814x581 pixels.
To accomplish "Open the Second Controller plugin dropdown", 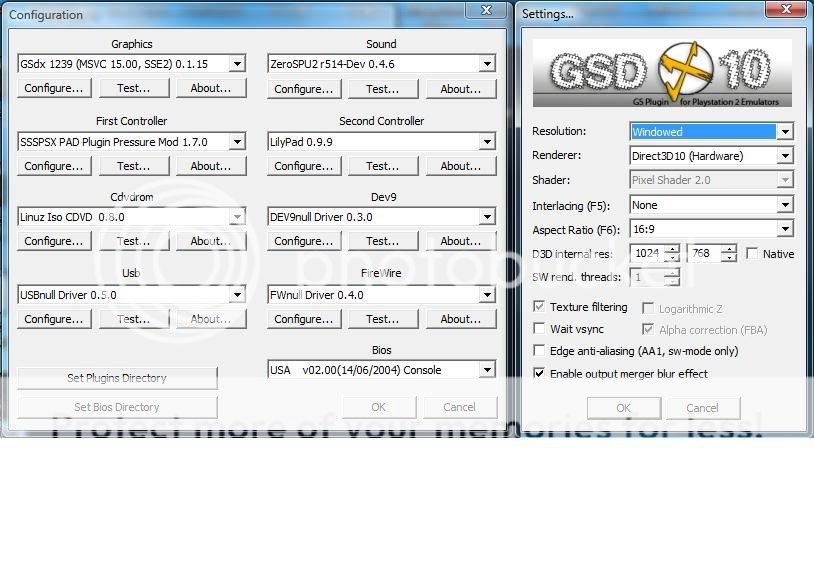I will [382, 142].
